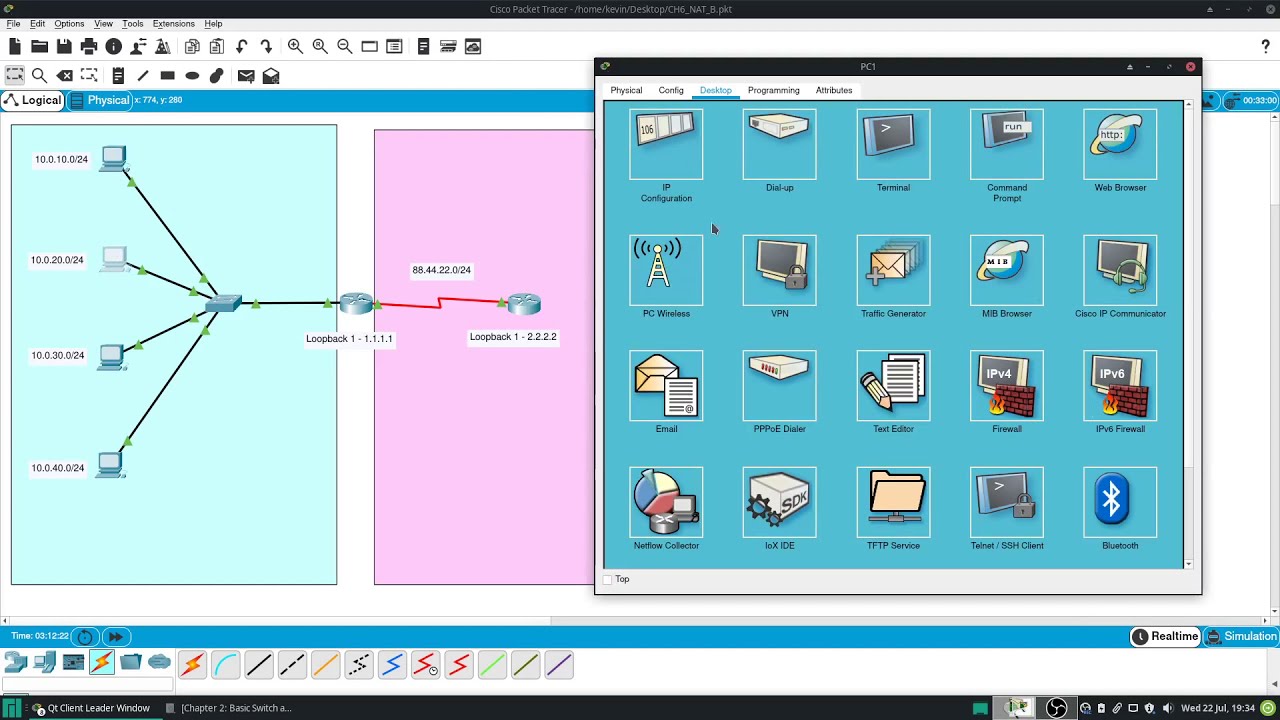Select the Draw Ellipse tool
This screenshot has height=720, width=1280.
192,75
